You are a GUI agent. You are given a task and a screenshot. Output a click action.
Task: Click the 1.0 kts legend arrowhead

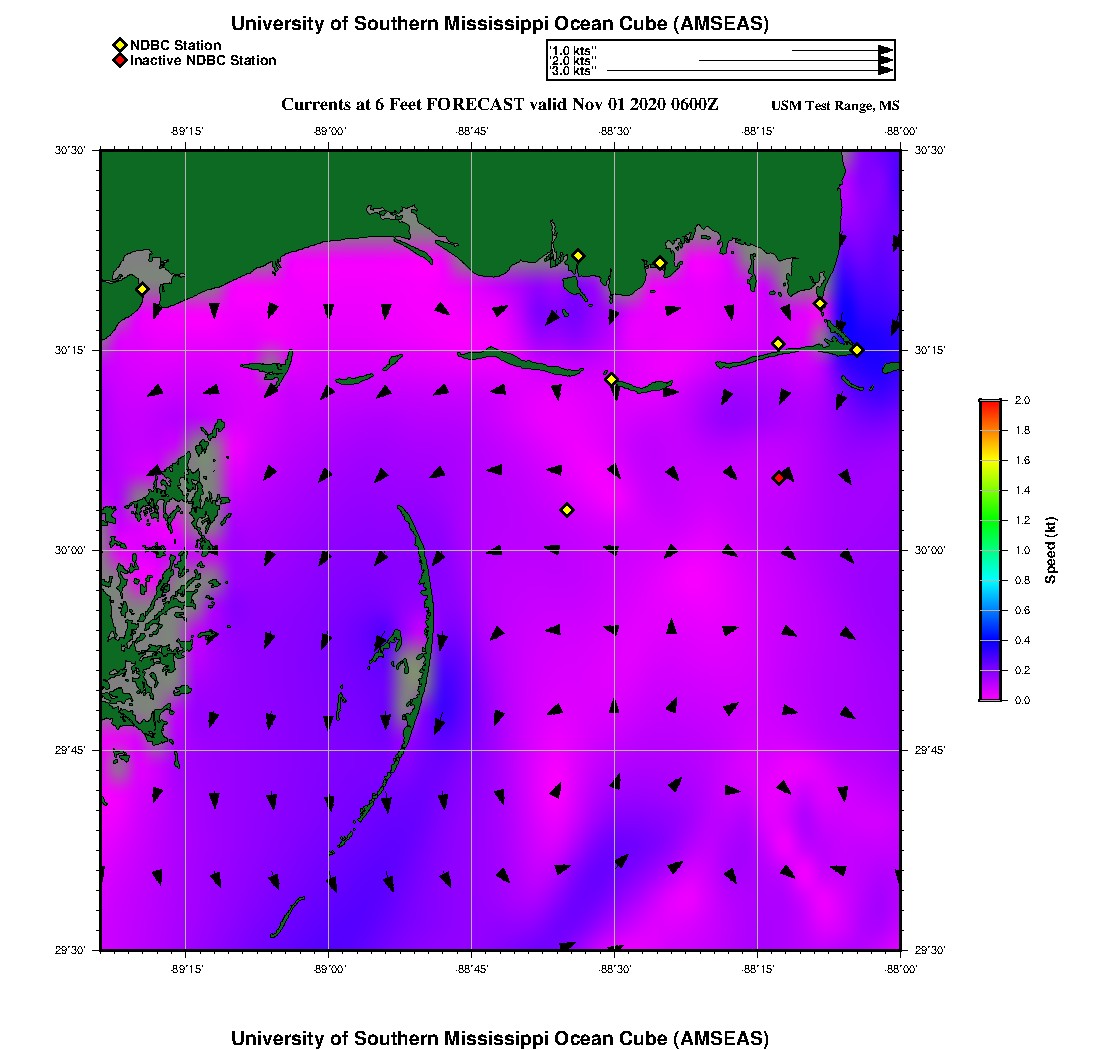click(885, 49)
